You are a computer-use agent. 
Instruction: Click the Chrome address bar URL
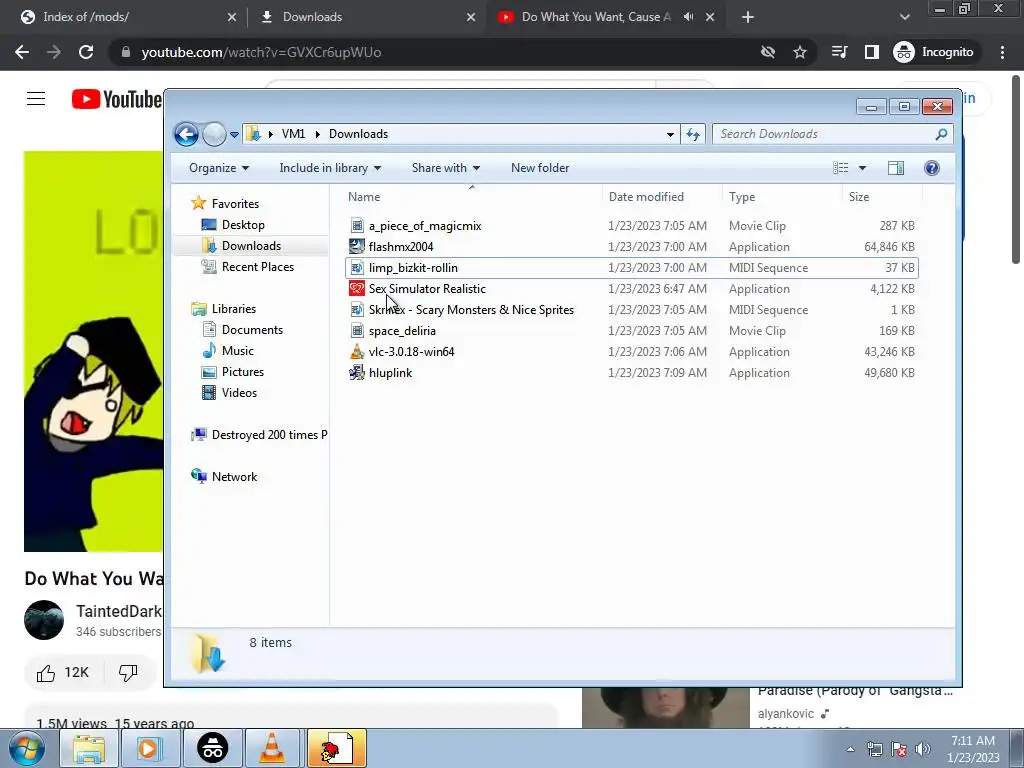[x=261, y=52]
